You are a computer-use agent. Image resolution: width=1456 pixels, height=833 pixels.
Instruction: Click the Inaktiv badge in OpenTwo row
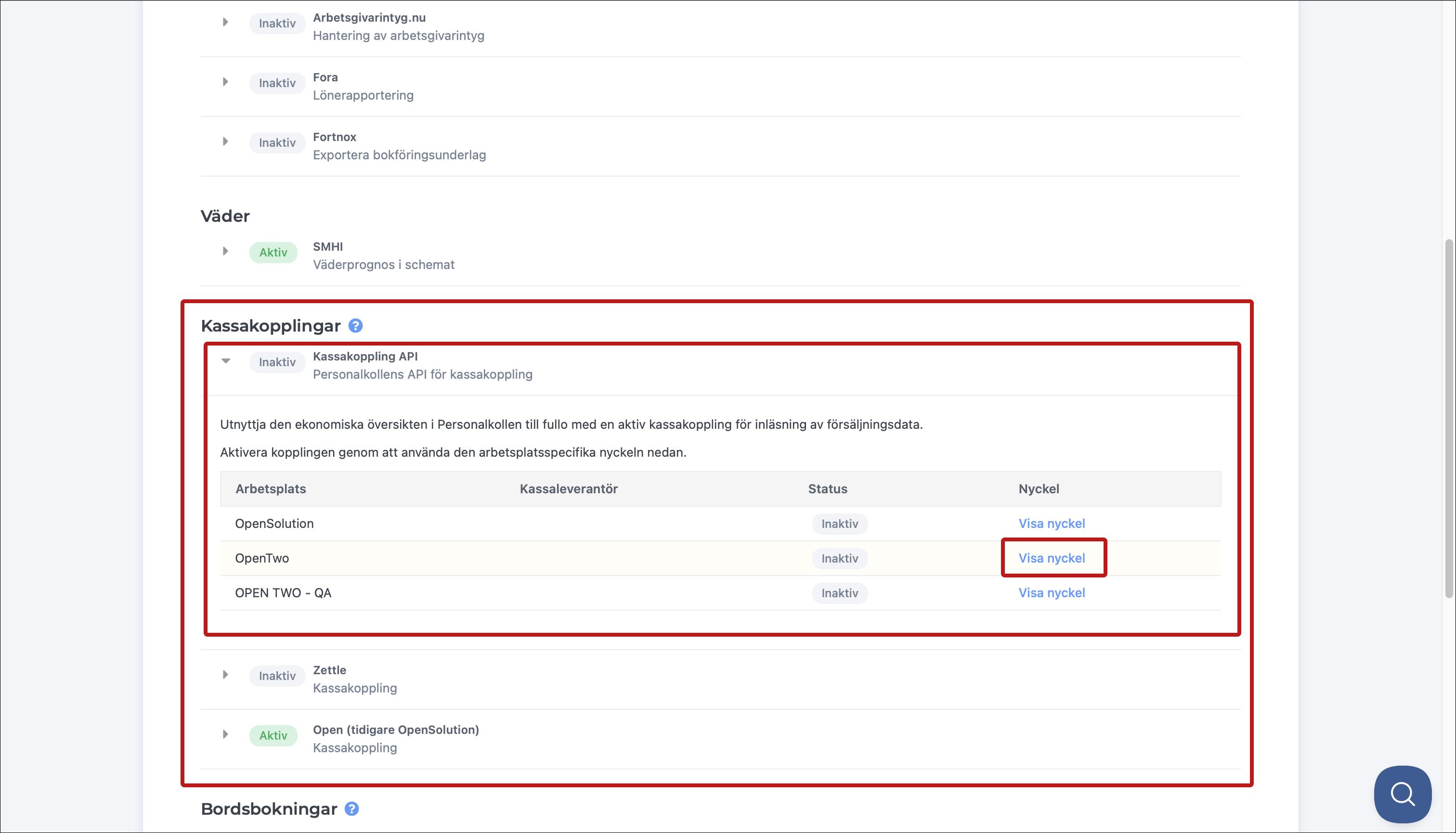tap(840, 558)
